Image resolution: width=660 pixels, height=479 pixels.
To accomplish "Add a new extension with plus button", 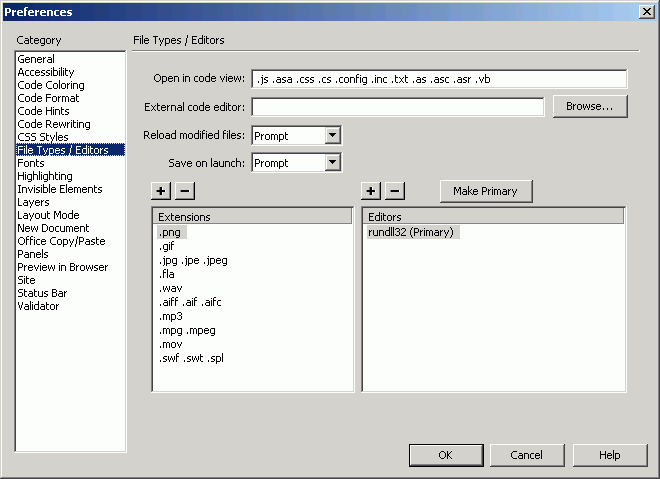I will pos(161,191).
